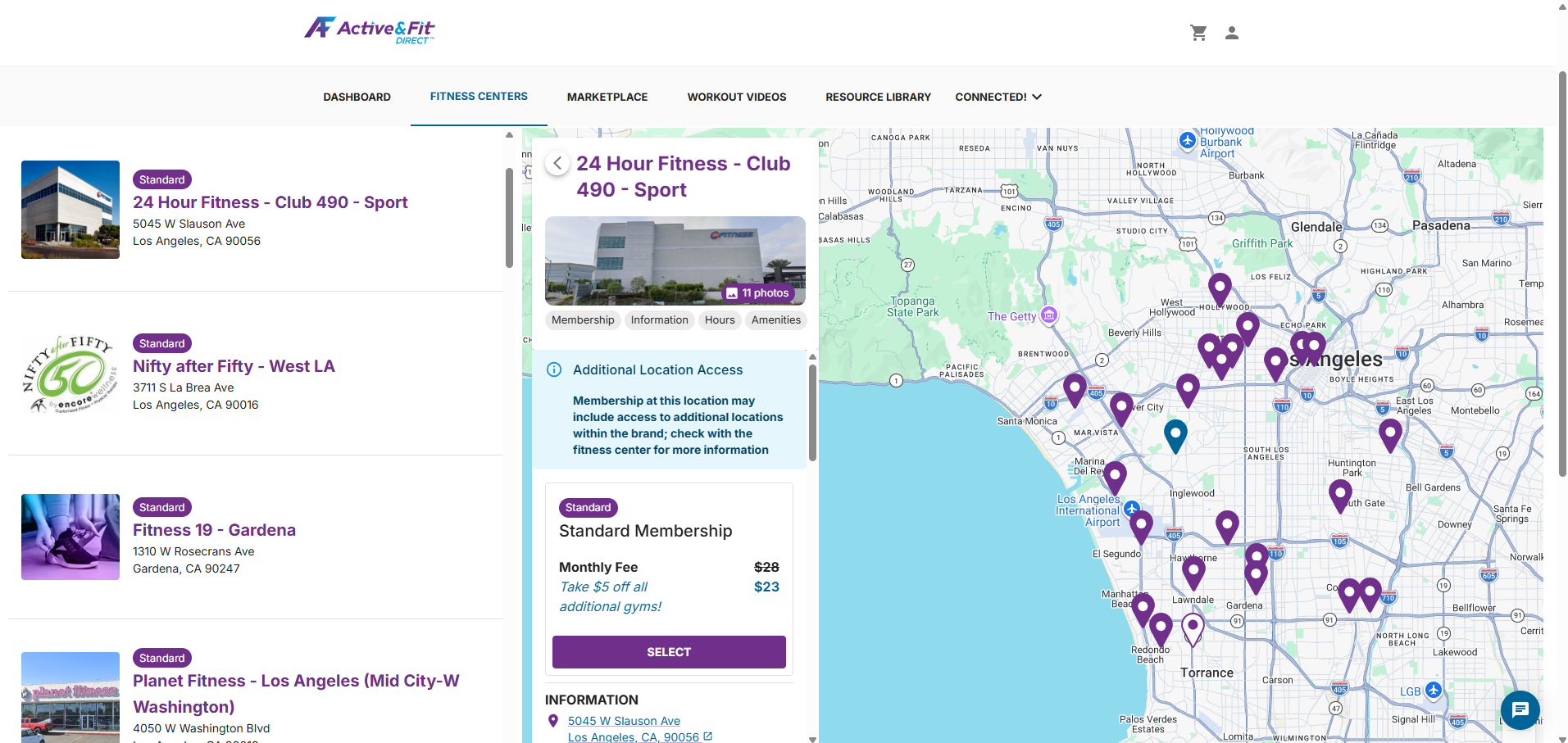Screen dimensions: 1568x743
Task: Open 24 Hour Fitness - Club 490 listing
Action: tap(270, 202)
